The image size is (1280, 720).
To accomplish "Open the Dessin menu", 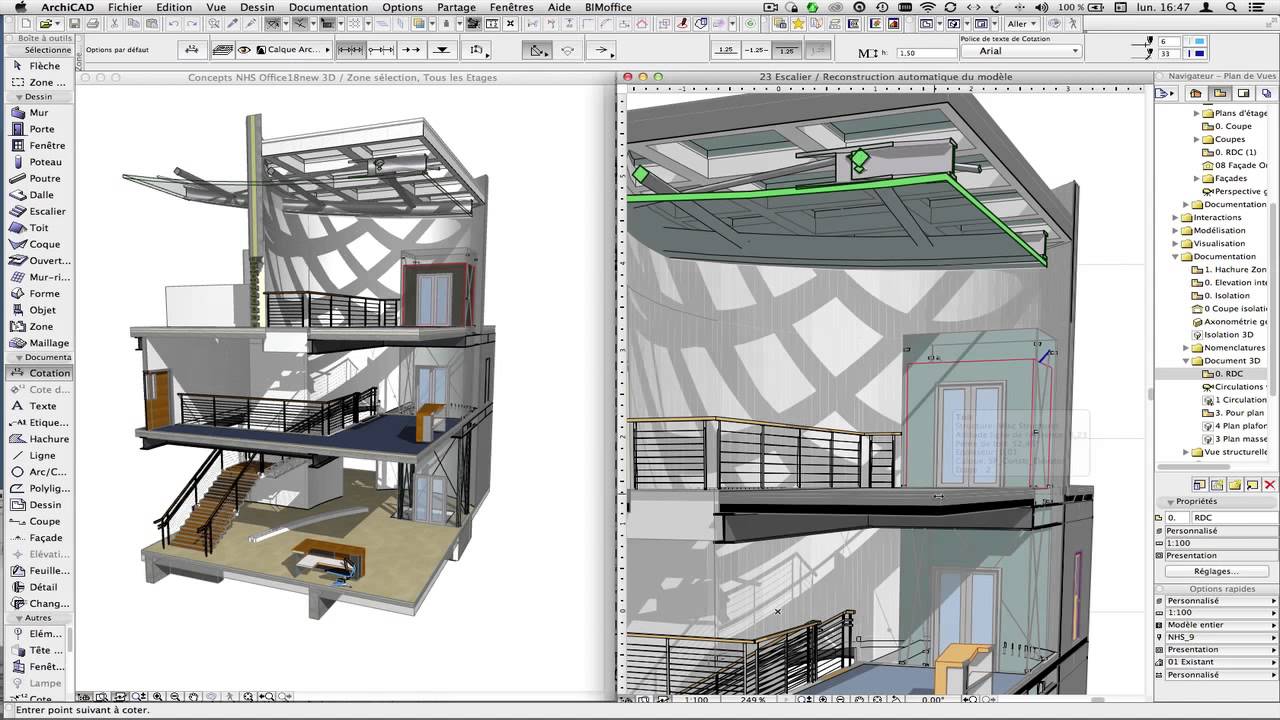I will pos(257,7).
